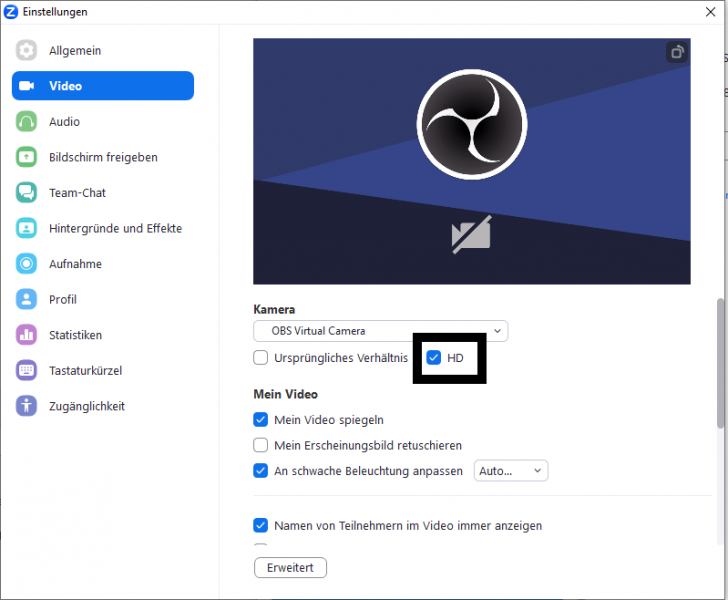The width and height of the screenshot is (728, 600).
Task: Click the Zoom logo in title bar
Action: click(11, 12)
